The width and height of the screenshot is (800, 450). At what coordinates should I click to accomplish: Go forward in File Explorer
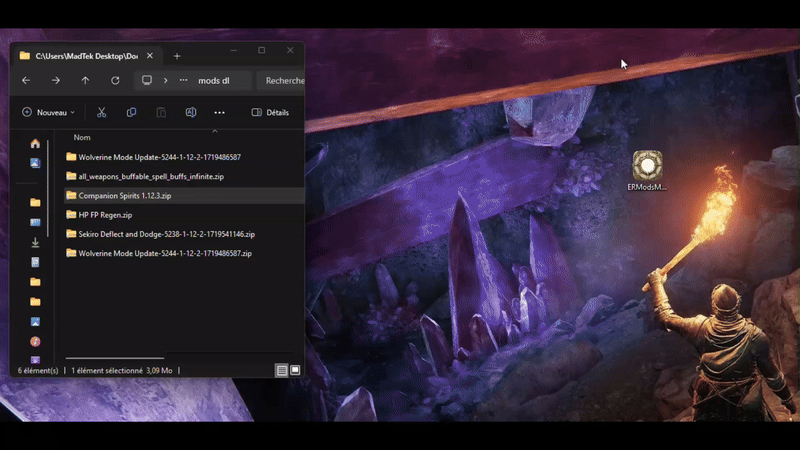[x=56, y=81]
